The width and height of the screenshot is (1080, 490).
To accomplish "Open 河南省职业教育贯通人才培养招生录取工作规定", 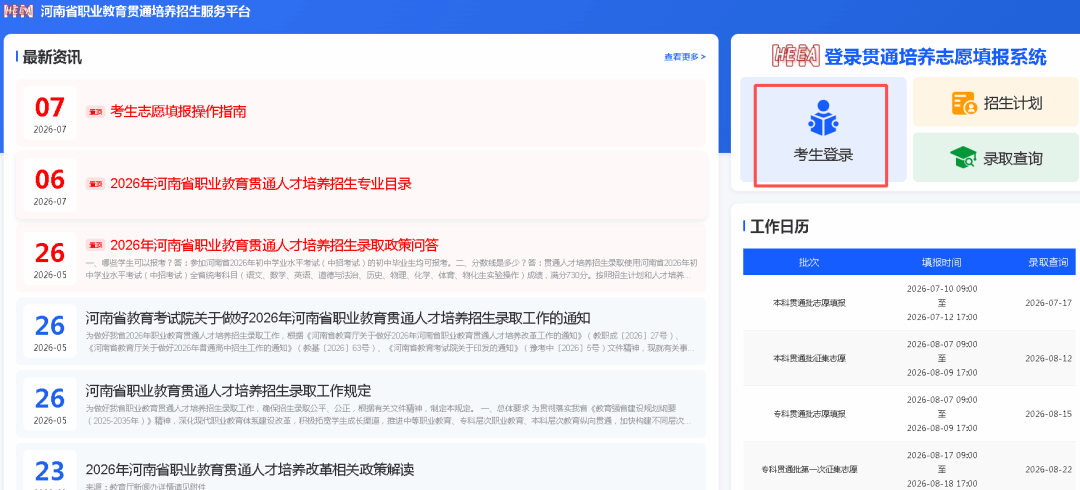I will [x=228, y=390].
